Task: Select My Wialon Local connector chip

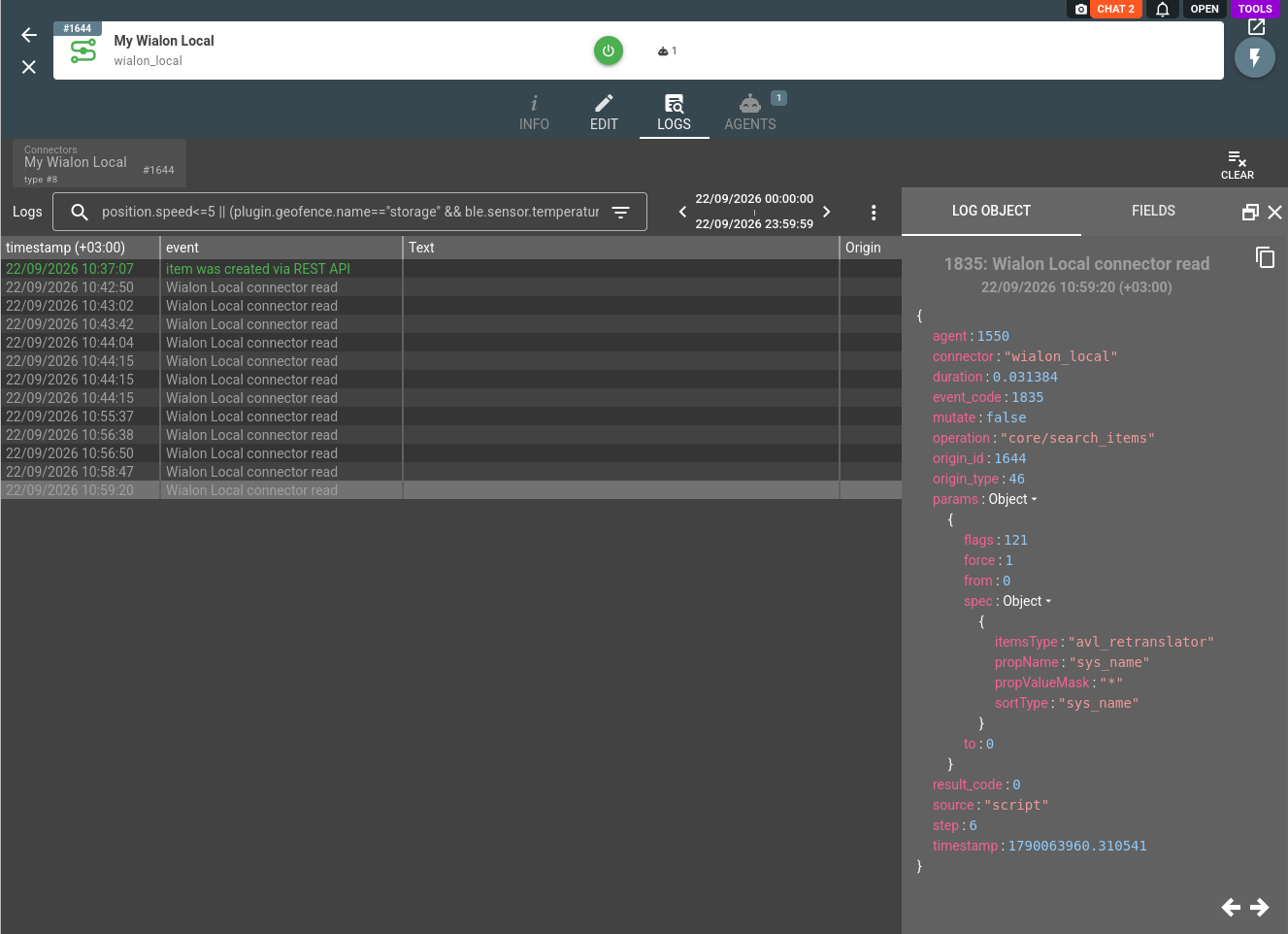Action: pyautogui.click(x=99, y=163)
